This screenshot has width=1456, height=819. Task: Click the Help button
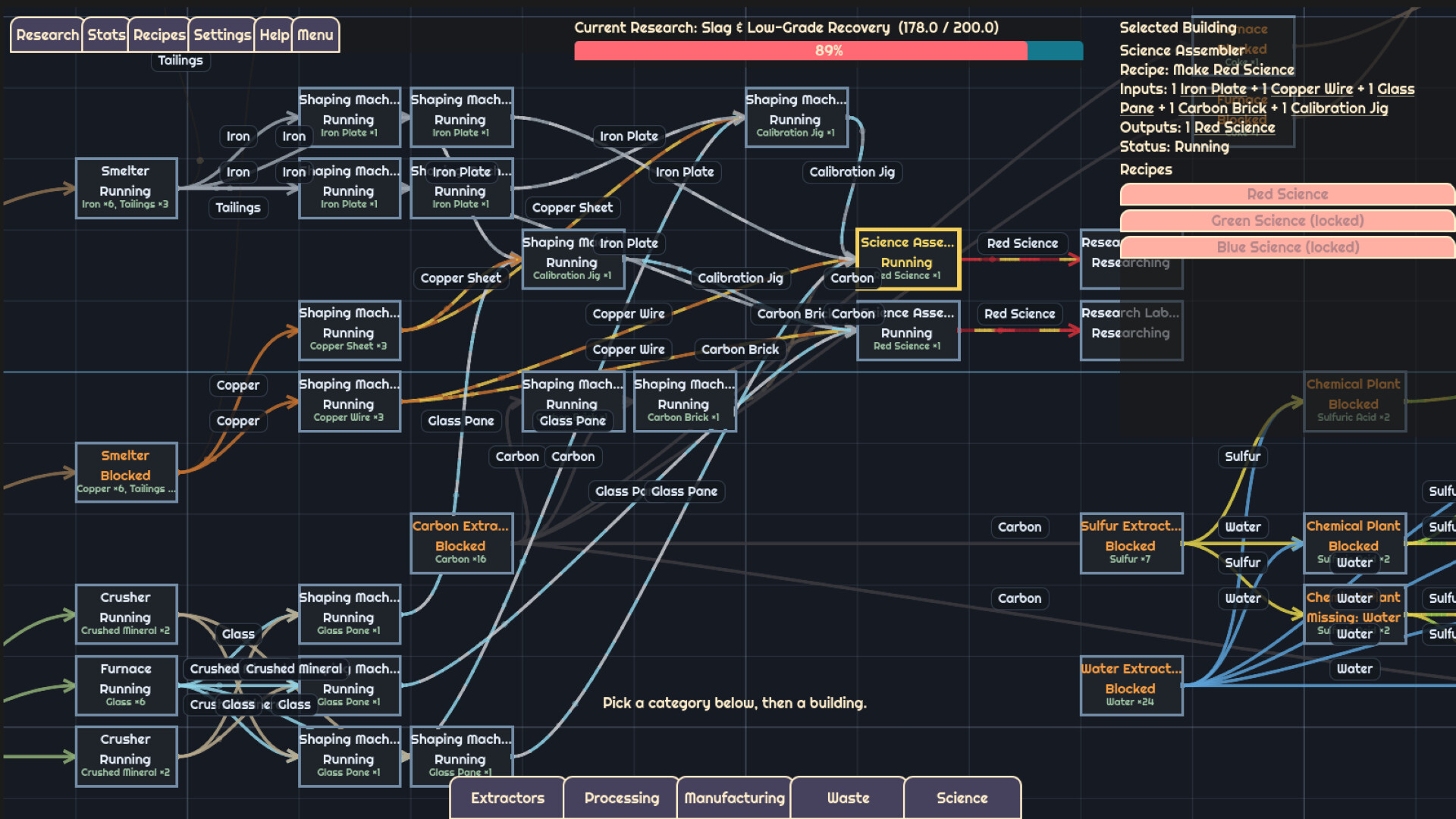[x=274, y=35]
